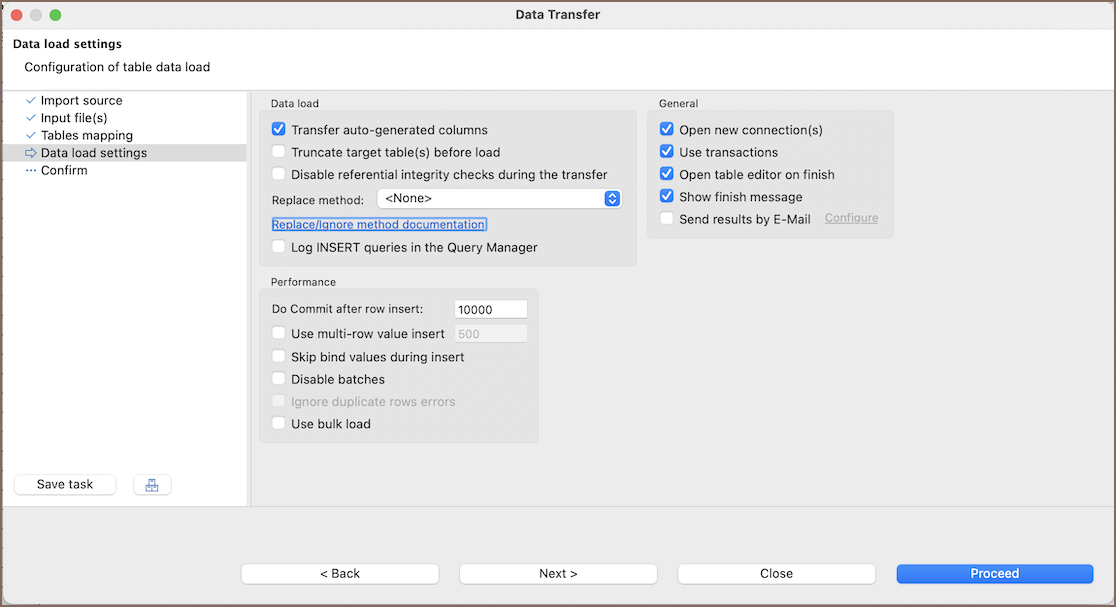The width and height of the screenshot is (1116, 607).
Task: Uncheck Transfer auto-generated columns
Action: coord(279,130)
